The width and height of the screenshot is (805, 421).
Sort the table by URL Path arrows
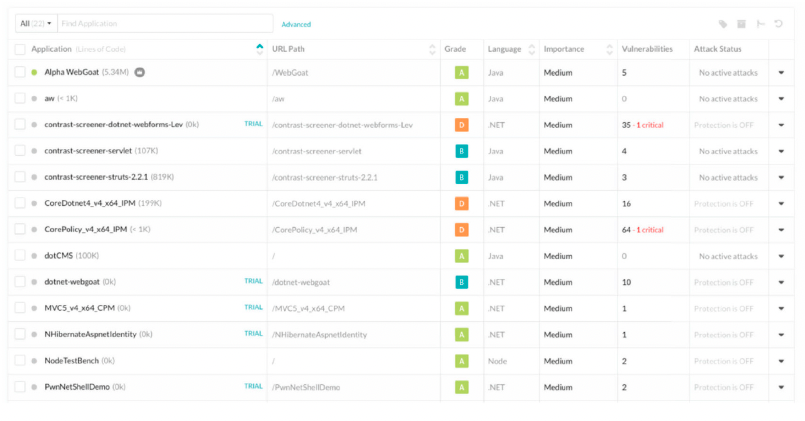432,49
